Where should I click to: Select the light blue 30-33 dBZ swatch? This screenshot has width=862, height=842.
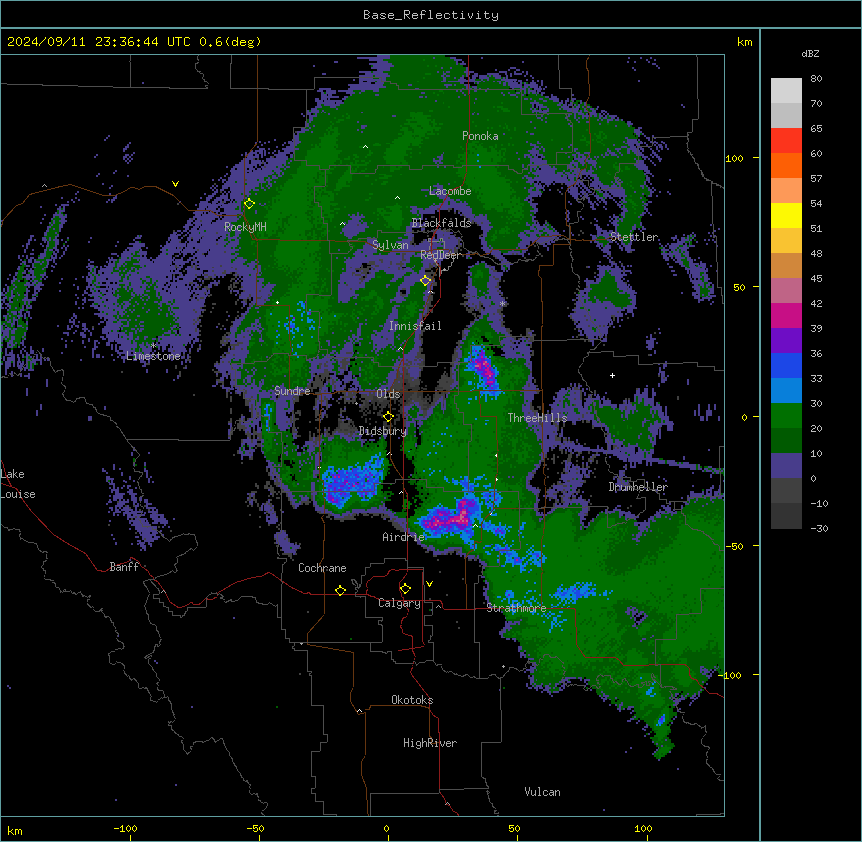coord(786,391)
